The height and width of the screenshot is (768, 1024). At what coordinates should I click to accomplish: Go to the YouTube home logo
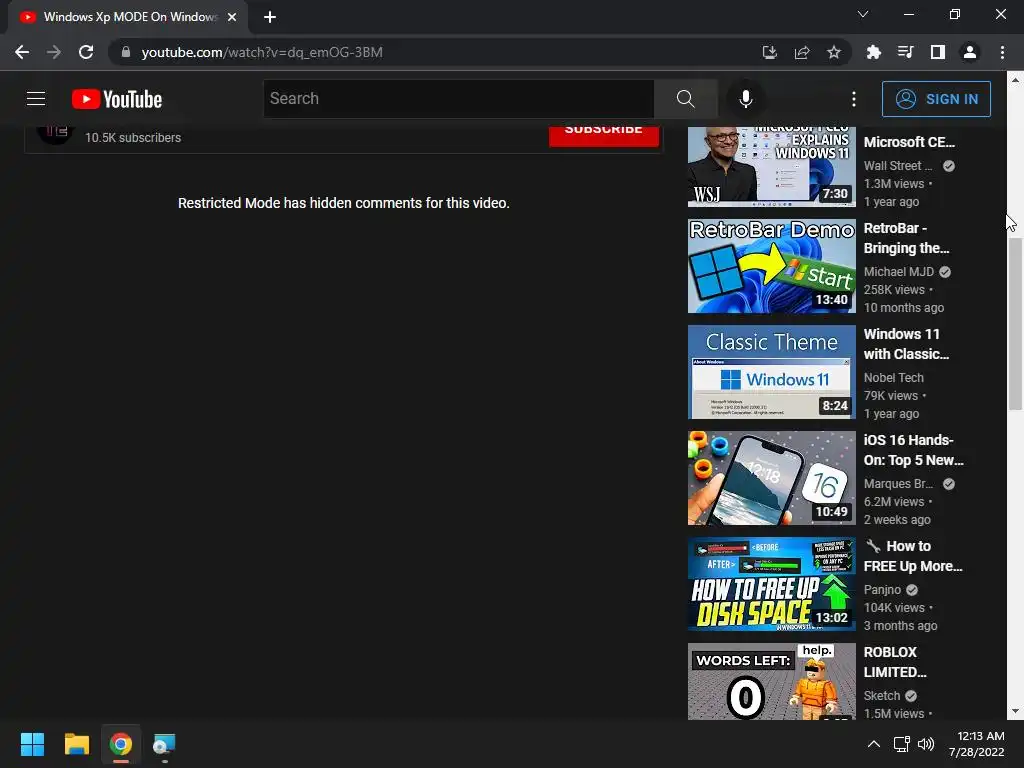[117, 99]
